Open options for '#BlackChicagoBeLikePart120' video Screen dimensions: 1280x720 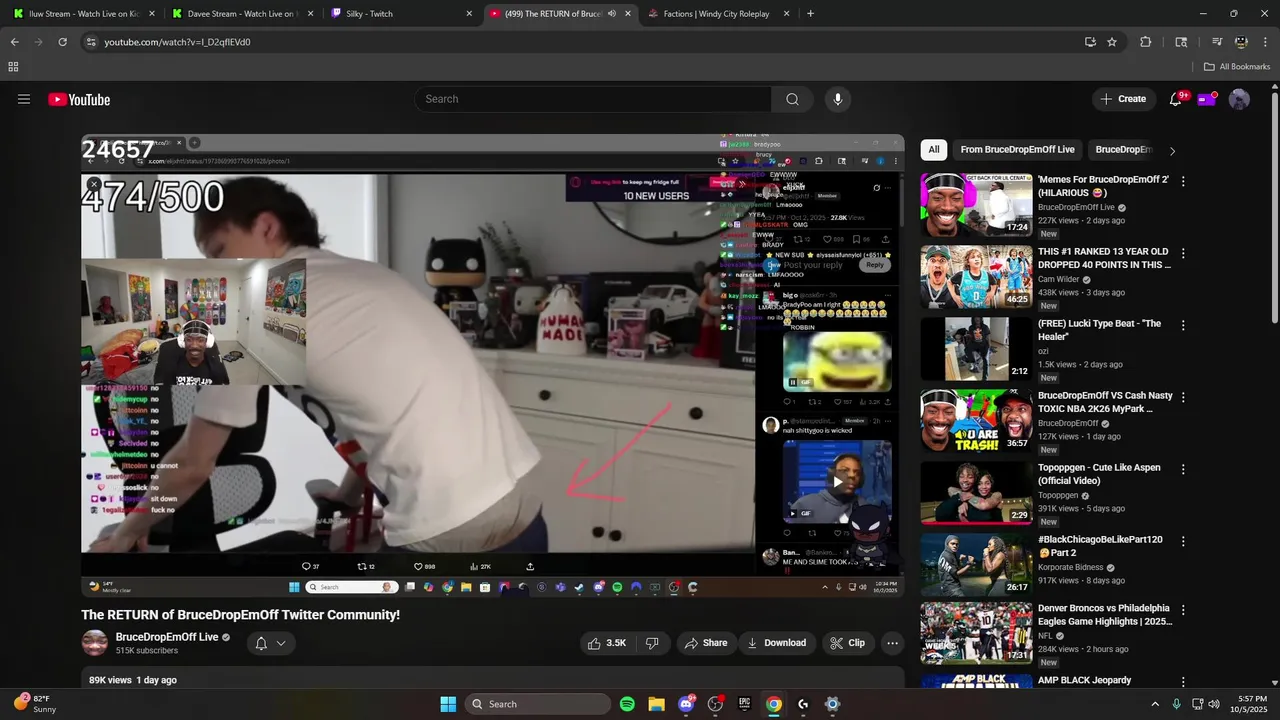click(x=1183, y=541)
